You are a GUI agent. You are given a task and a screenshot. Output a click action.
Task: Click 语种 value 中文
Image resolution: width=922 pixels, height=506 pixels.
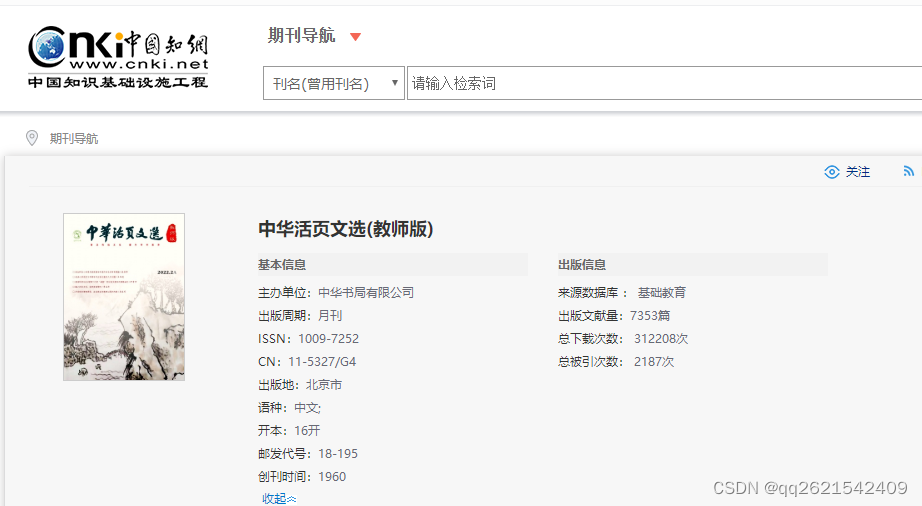pos(306,408)
